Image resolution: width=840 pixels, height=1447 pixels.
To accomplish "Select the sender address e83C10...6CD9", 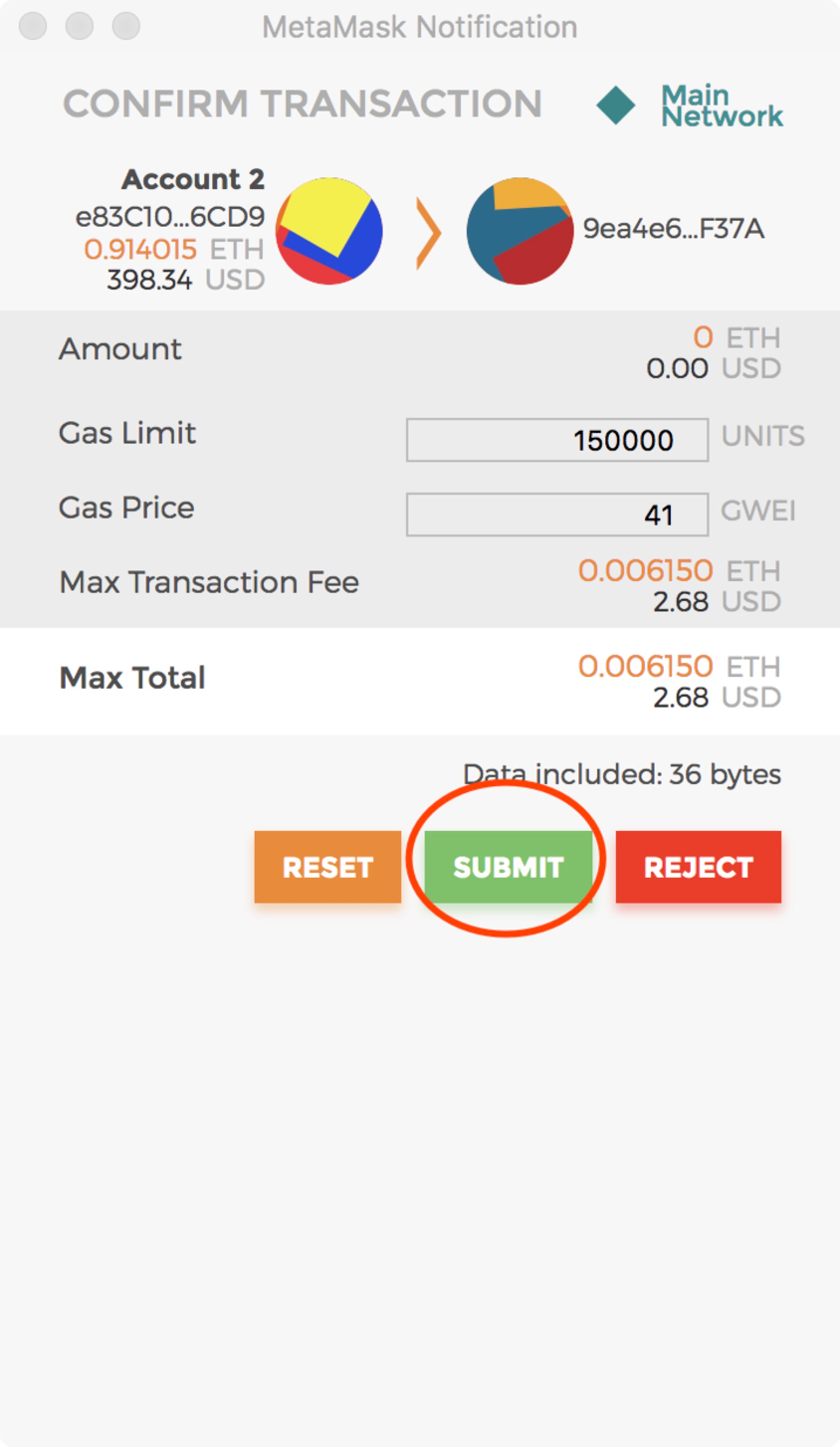I will (x=170, y=216).
